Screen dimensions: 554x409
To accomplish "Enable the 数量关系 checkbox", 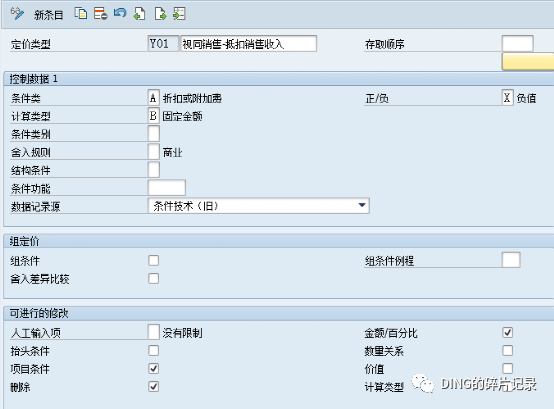I will [x=508, y=350].
